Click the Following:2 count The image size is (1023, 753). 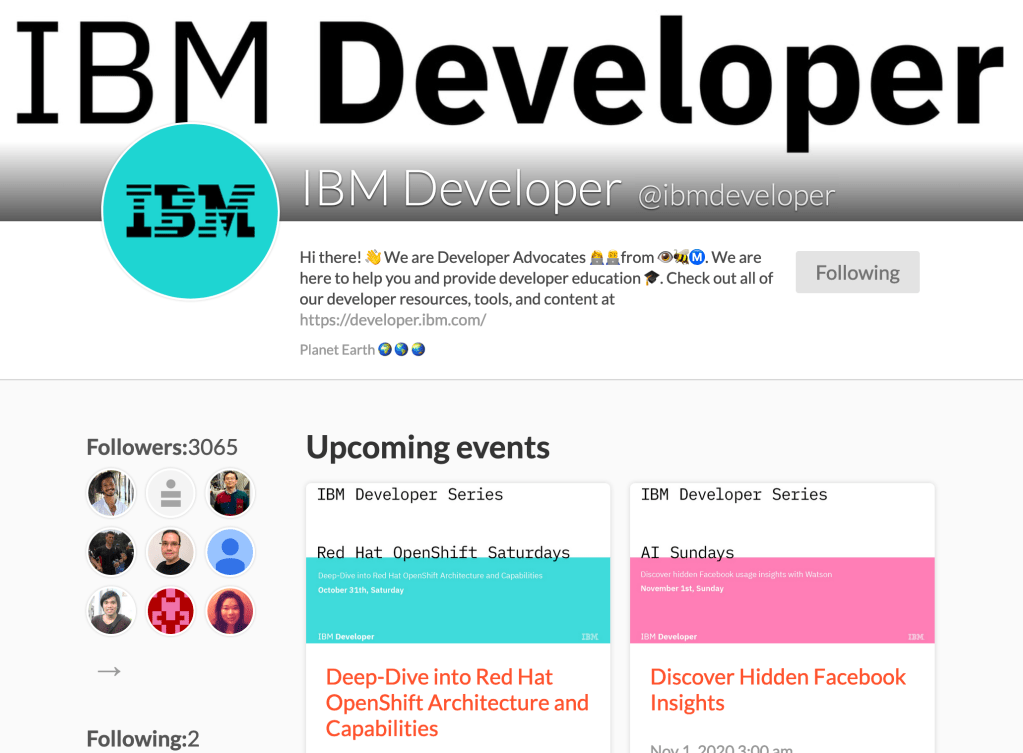click(142, 738)
